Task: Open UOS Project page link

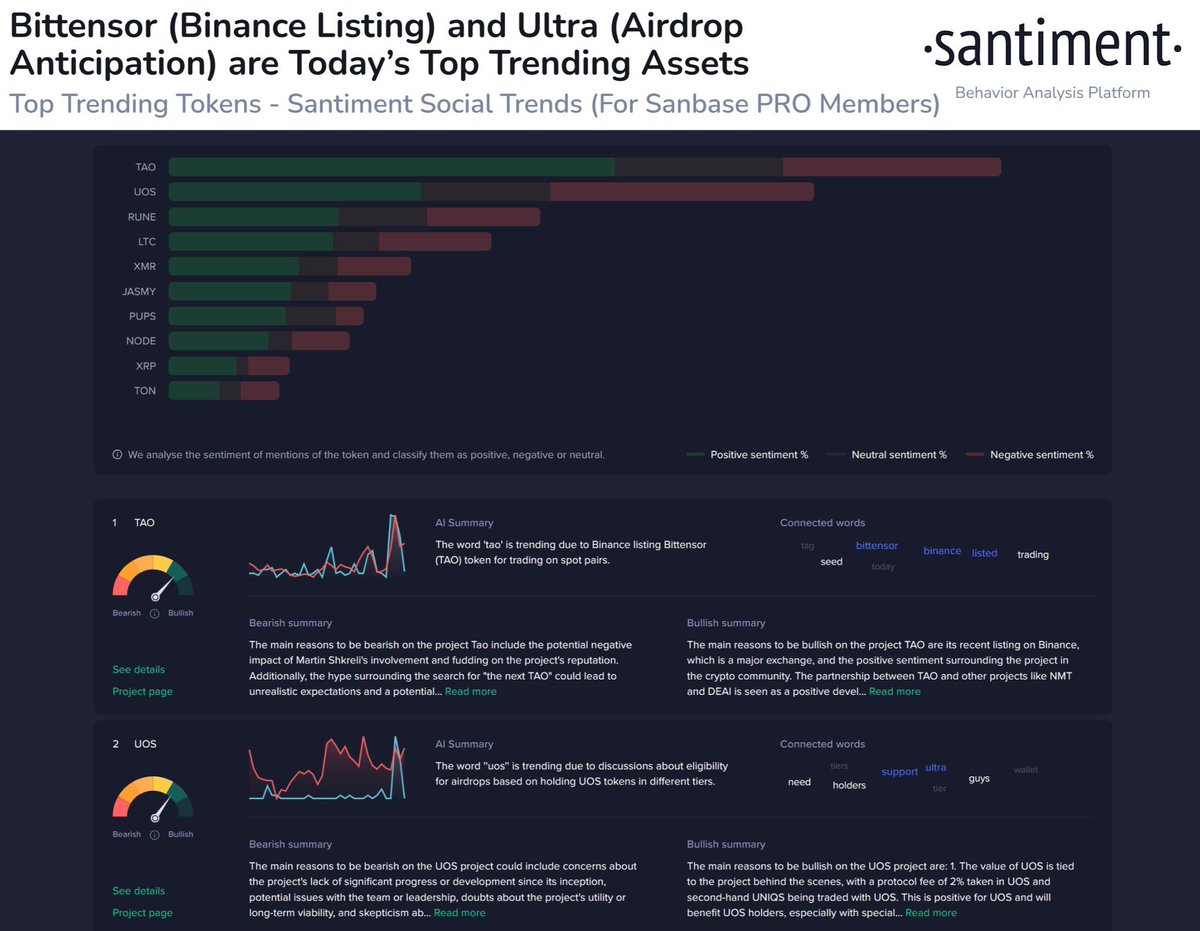Action: pyautogui.click(x=142, y=913)
